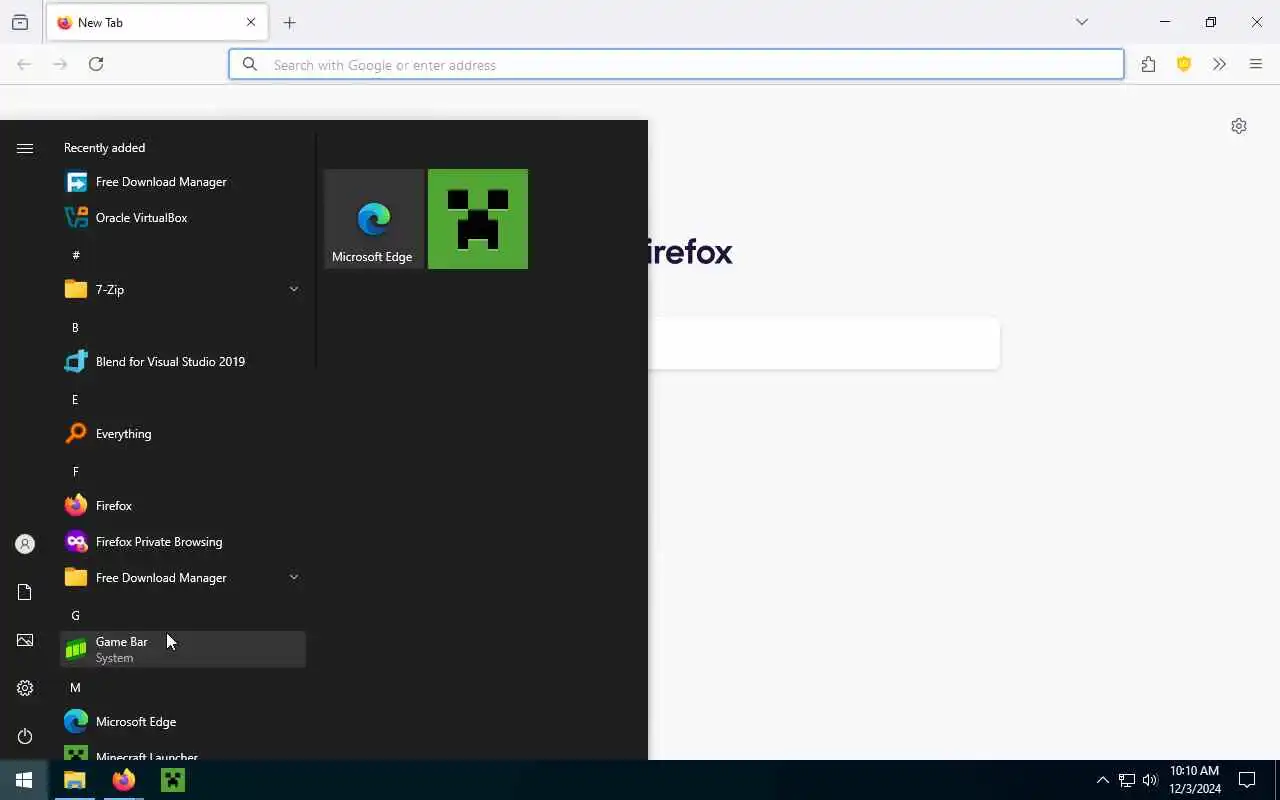This screenshot has width=1280, height=800.
Task: Show more tools overflow chevron
Action: coord(1219,64)
